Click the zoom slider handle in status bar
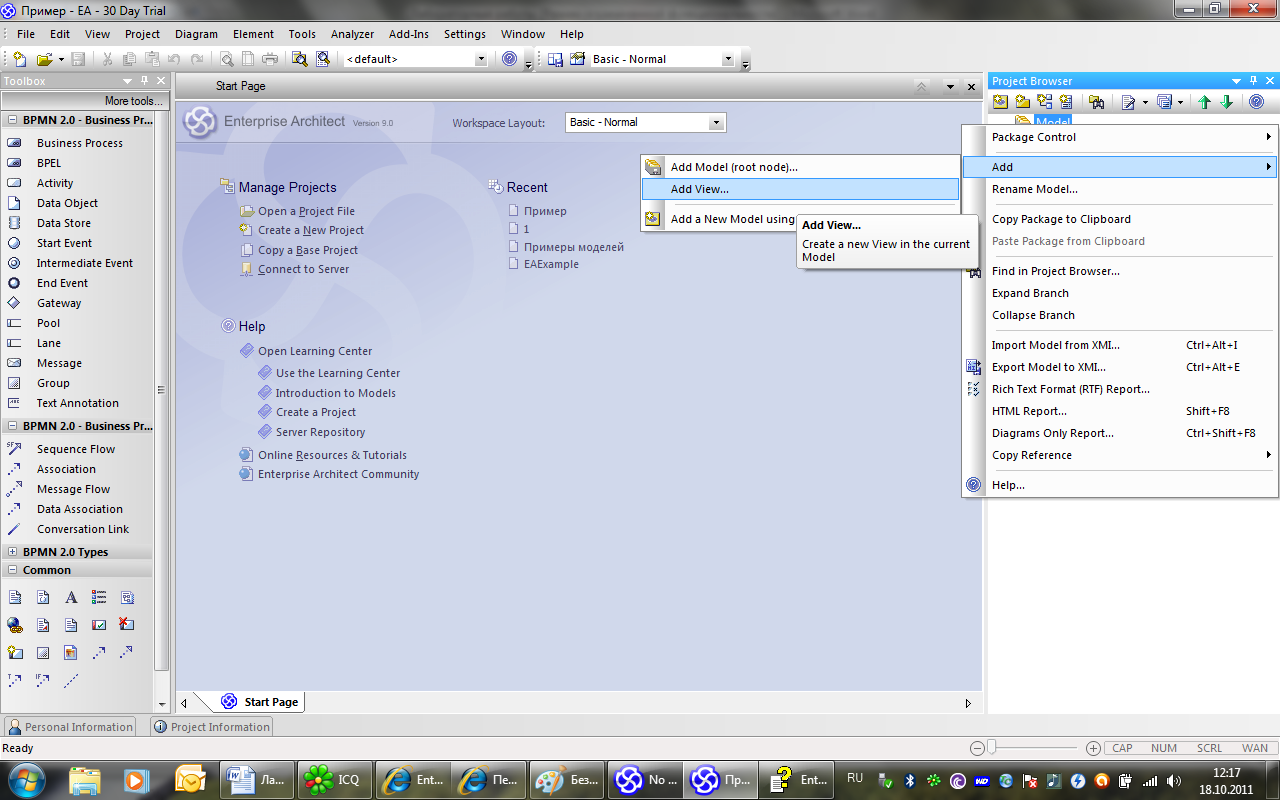Viewport: 1280px width, 800px height. tap(991, 747)
